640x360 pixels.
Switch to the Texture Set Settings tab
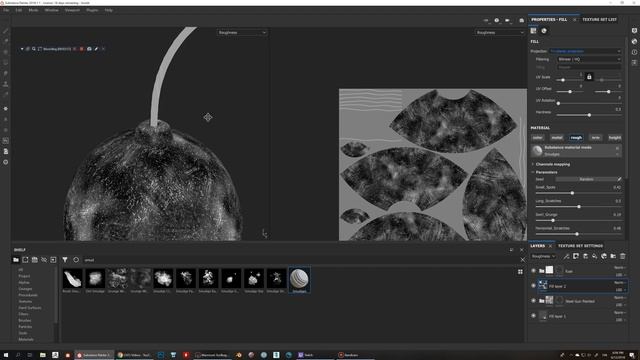tap(580, 246)
